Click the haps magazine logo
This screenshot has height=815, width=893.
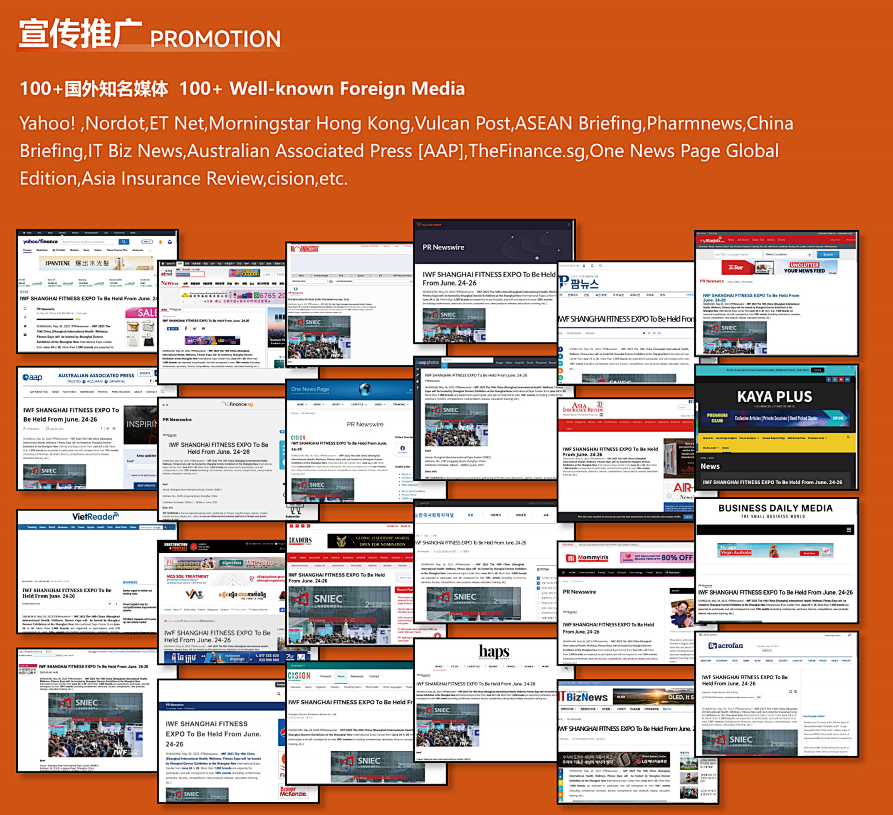pos(494,651)
